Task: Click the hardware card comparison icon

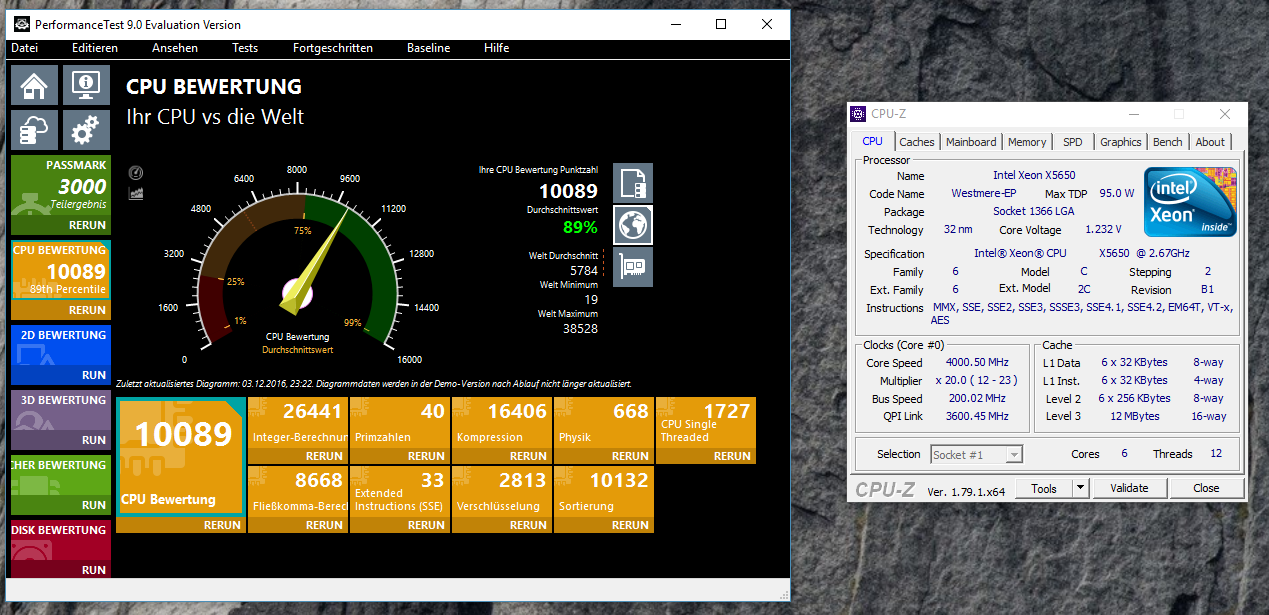Action: tap(632, 267)
